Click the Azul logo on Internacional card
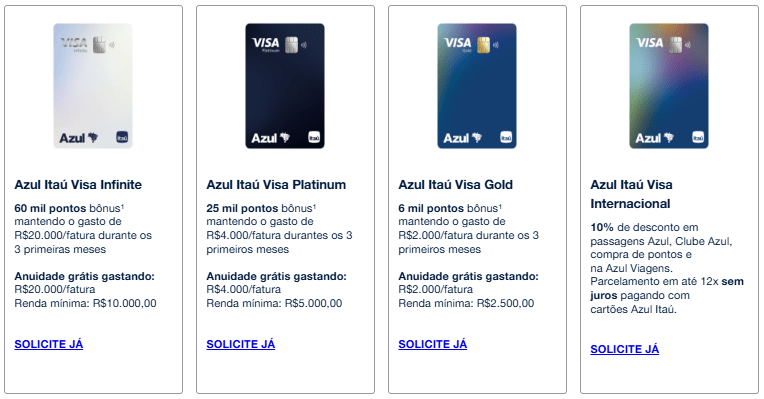 [x=654, y=138]
